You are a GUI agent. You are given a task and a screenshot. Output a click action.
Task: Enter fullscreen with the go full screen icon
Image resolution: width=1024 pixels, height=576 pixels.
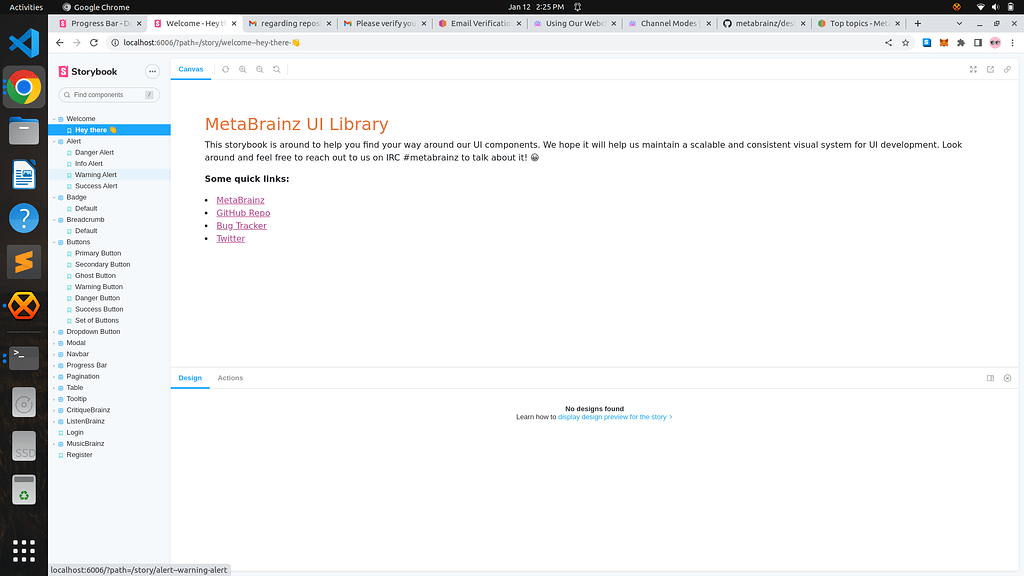(x=973, y=69)
